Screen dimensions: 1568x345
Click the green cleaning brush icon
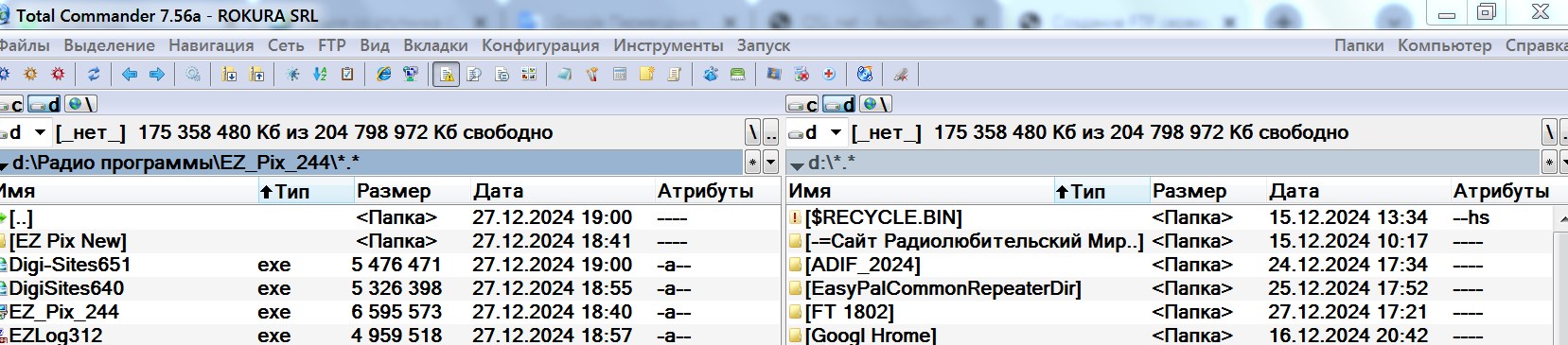click(738, 75)
